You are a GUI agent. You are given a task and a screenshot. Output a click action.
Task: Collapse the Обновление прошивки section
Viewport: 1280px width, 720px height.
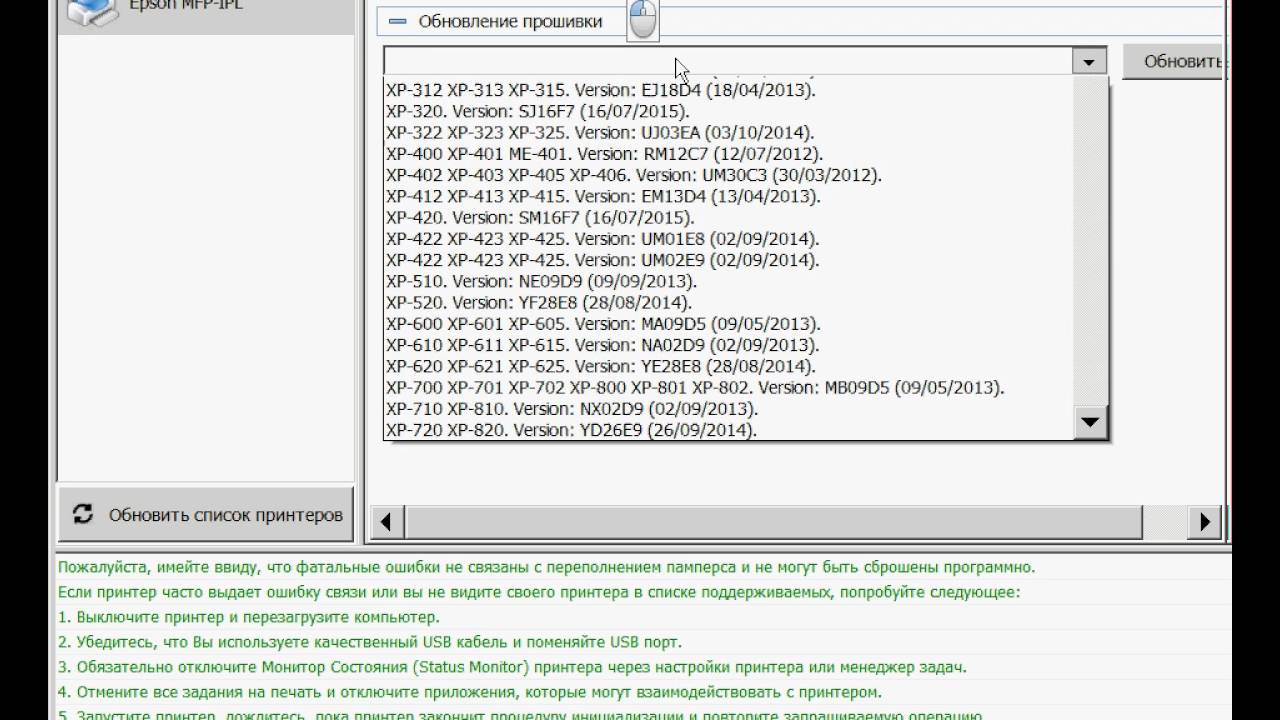pyautogui.click(x=398, y=21)
